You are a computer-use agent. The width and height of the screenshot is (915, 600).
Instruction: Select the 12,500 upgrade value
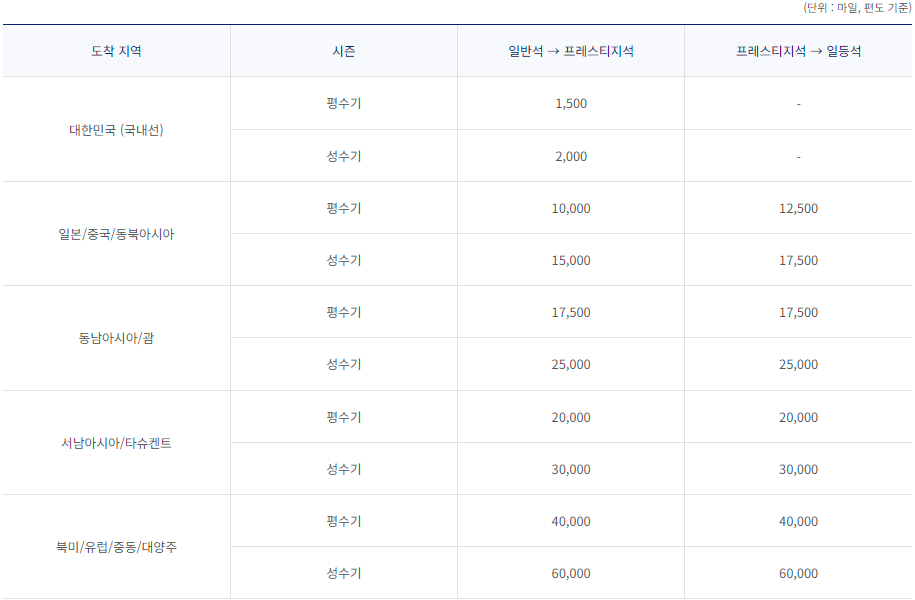tap(797, 208)
